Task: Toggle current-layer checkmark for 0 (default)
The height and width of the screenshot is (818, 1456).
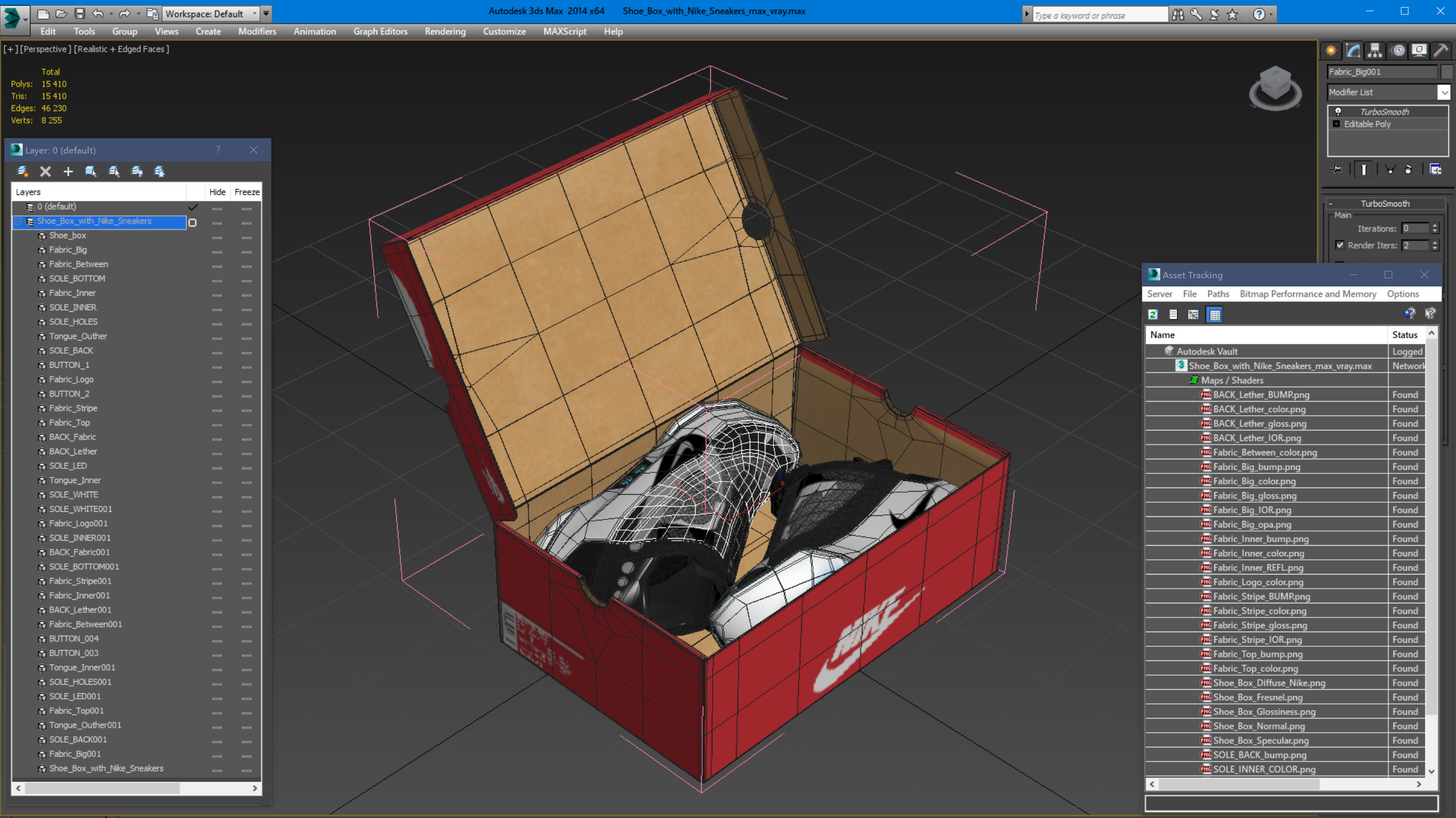Action: tap(193, 207)
